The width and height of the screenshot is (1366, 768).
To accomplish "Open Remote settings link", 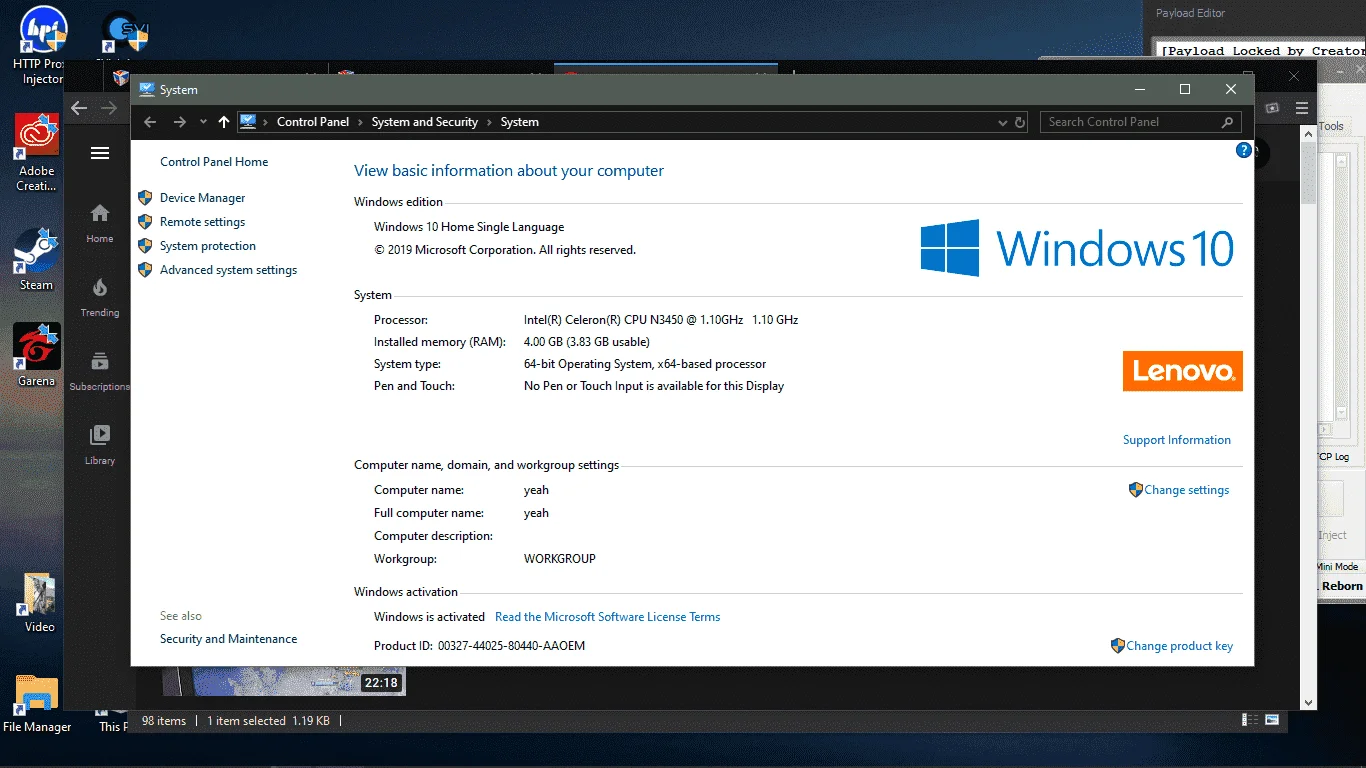I will tap(202, 222).
